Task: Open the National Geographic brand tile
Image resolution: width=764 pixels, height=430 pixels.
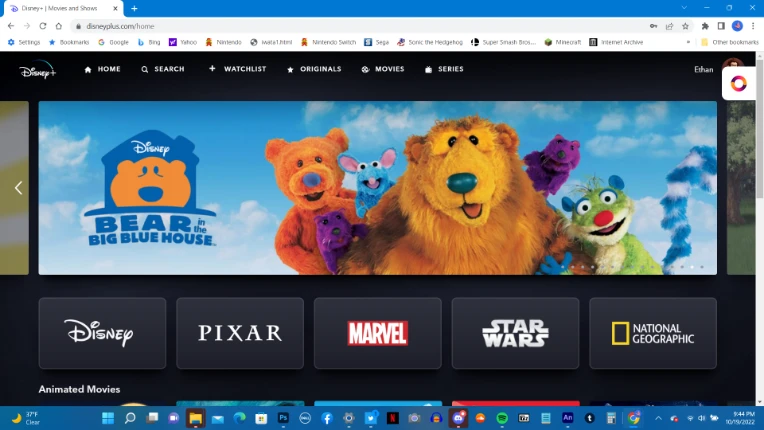Action: pyautogui.click(x=653, y=333)
